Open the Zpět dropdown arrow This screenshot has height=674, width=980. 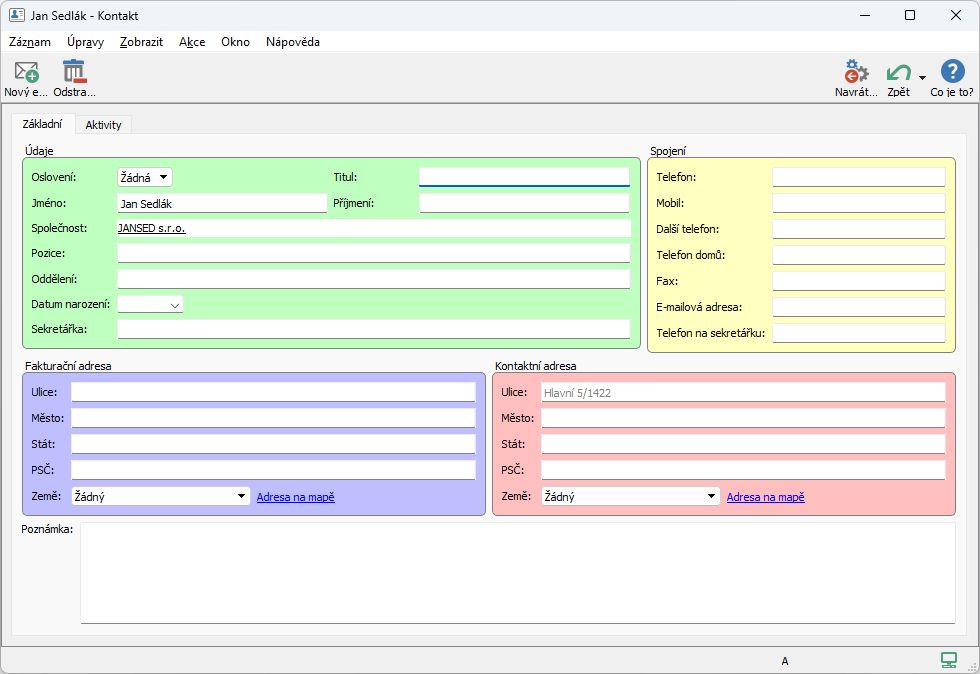tap(922, 77)
